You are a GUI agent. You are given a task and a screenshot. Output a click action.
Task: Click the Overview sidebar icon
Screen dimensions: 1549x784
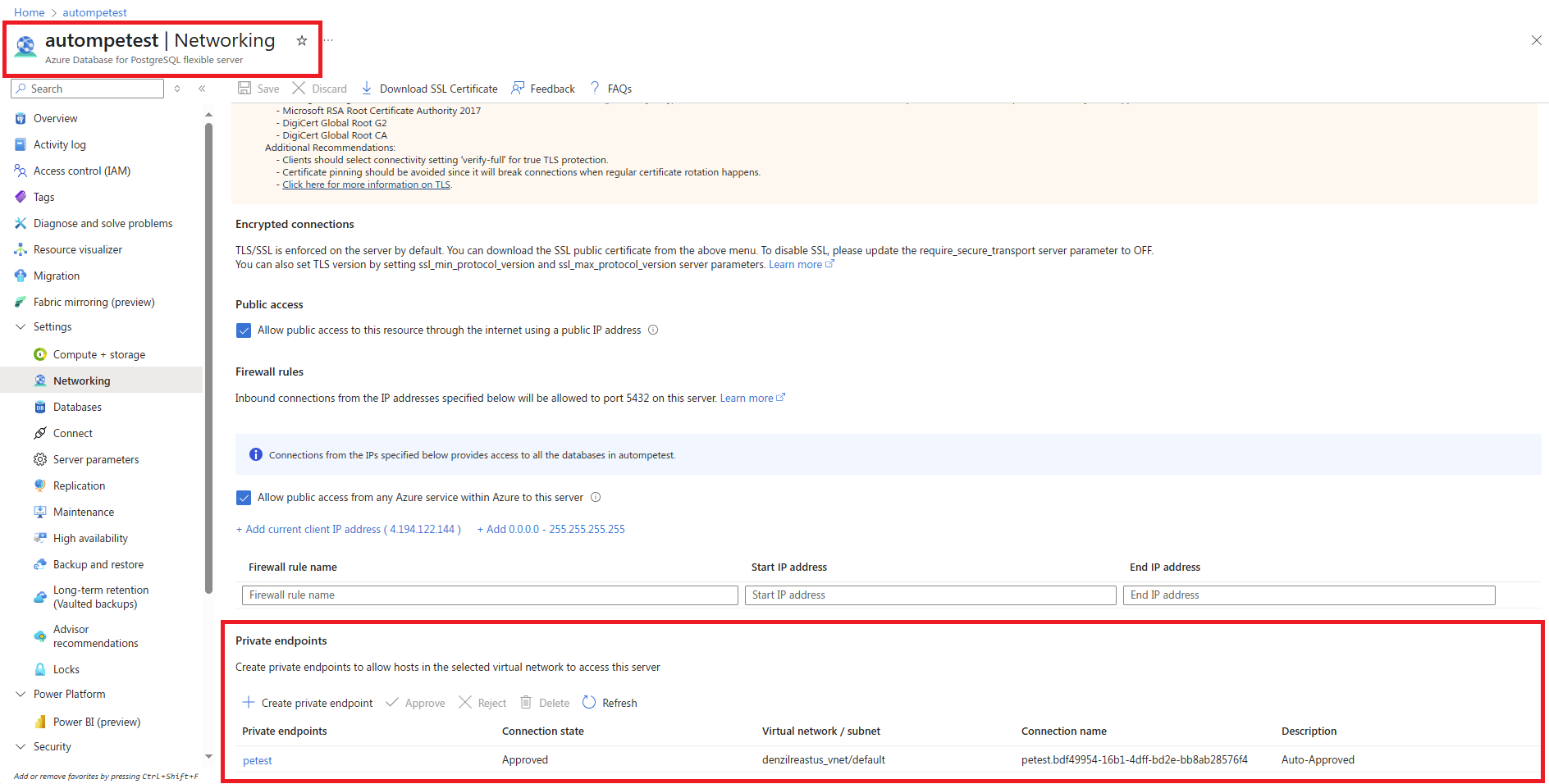[21, 119]
